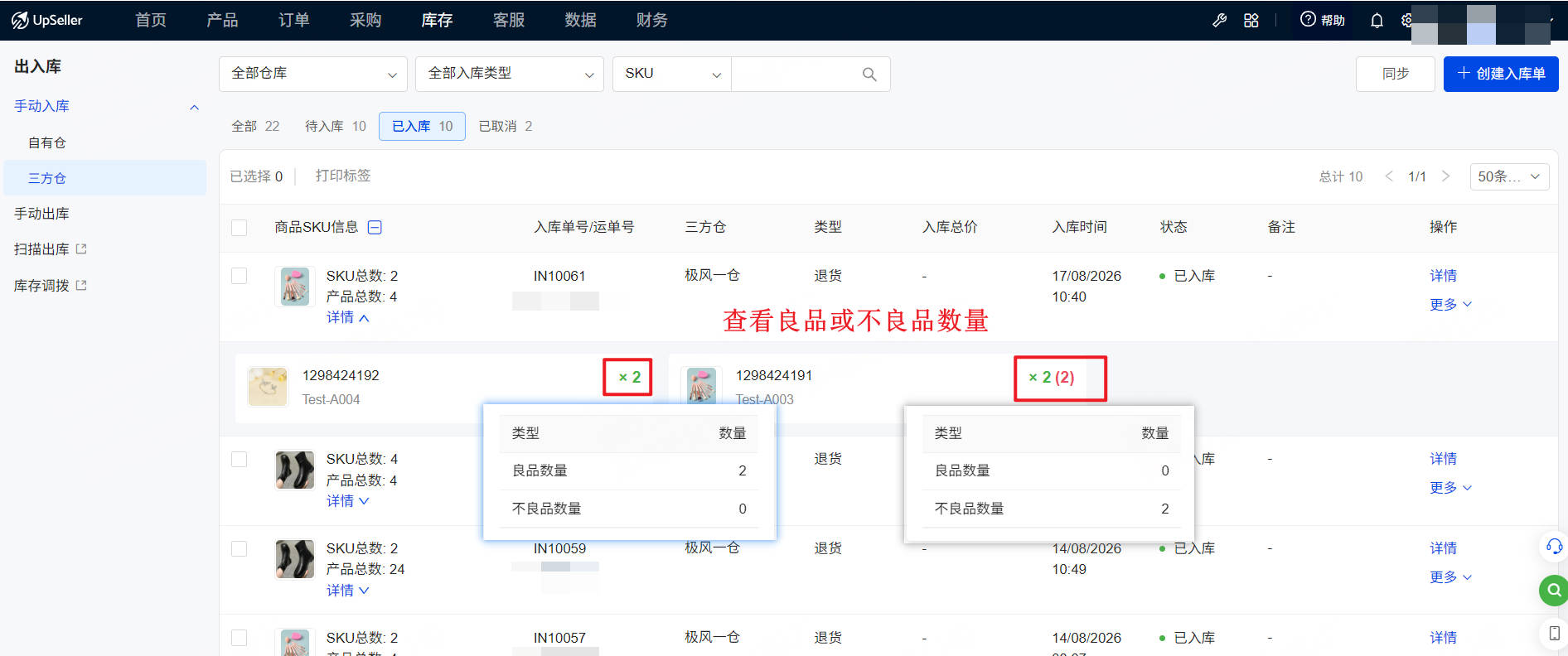
Task: Click product thumbnail for IN10061
Action: [295, 287]
